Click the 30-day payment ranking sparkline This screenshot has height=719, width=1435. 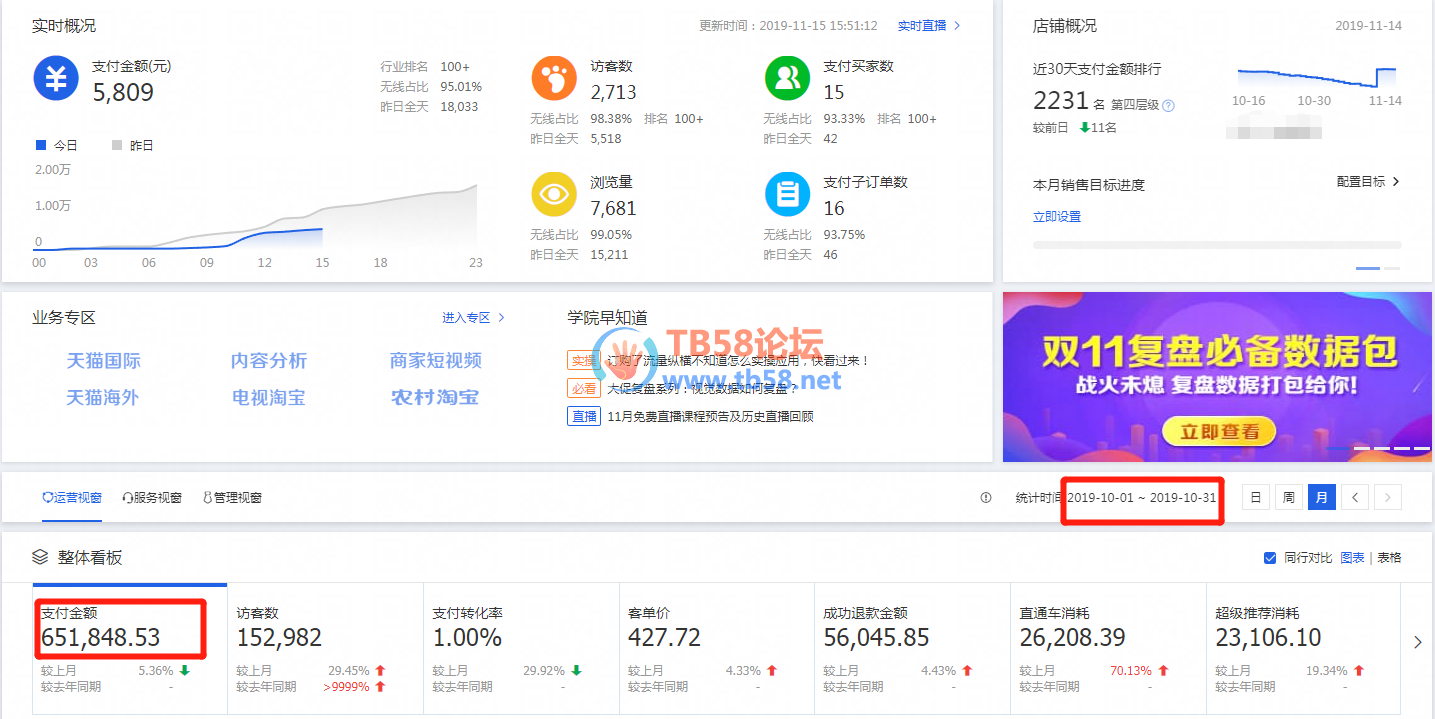click(x=1317, y=78)
